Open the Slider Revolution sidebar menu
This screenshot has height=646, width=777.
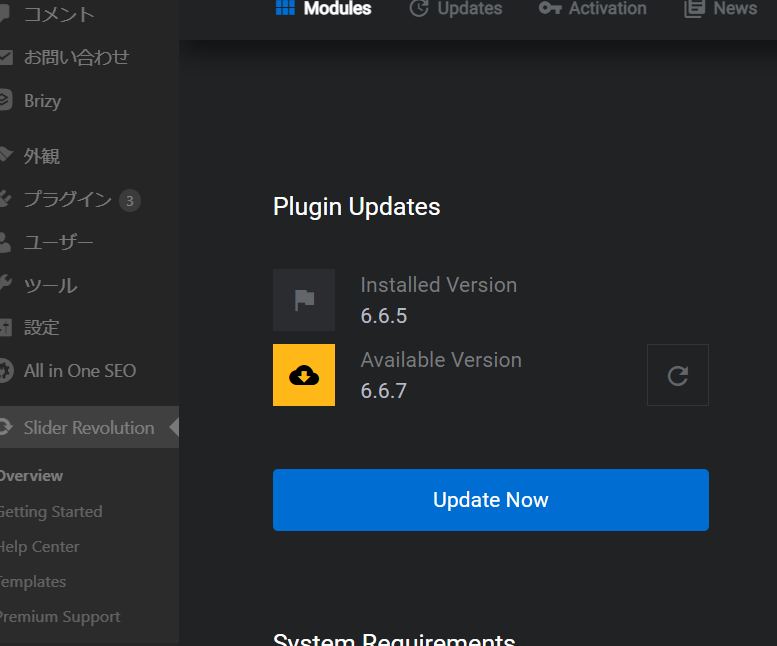pos(88,428)
